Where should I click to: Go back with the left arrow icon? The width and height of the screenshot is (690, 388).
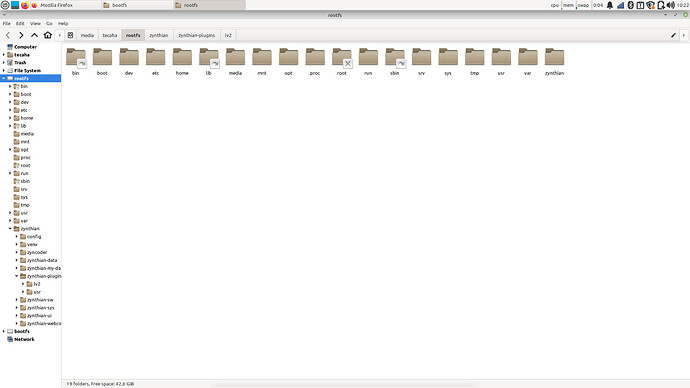(8, 35)
